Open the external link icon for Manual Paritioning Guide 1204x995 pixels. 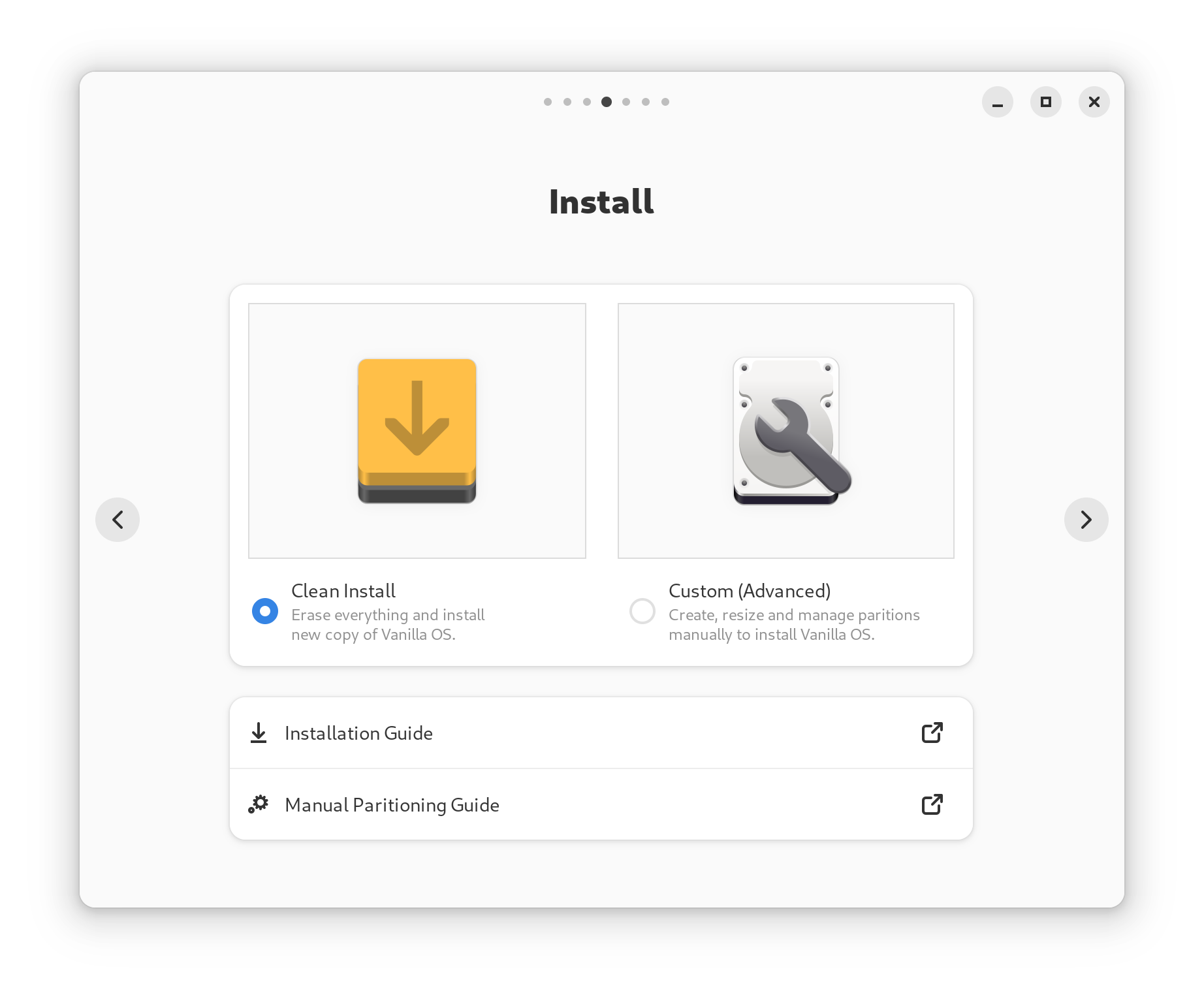coord(932,804)
